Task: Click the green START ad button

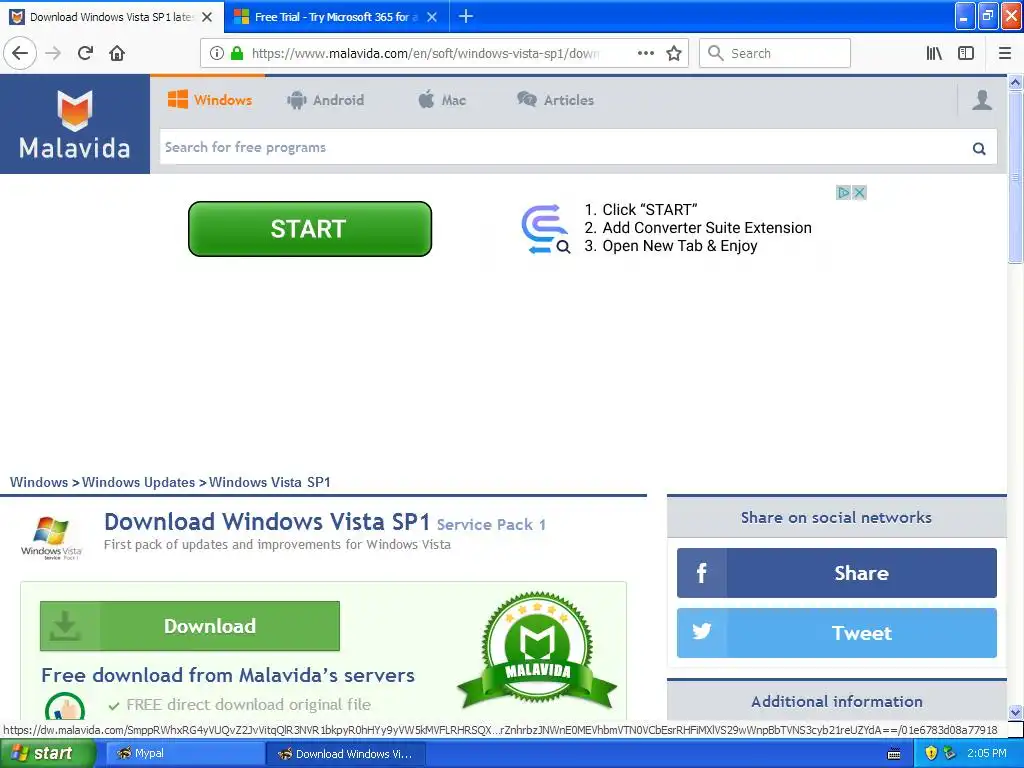Action: click(x=310, y=229)
